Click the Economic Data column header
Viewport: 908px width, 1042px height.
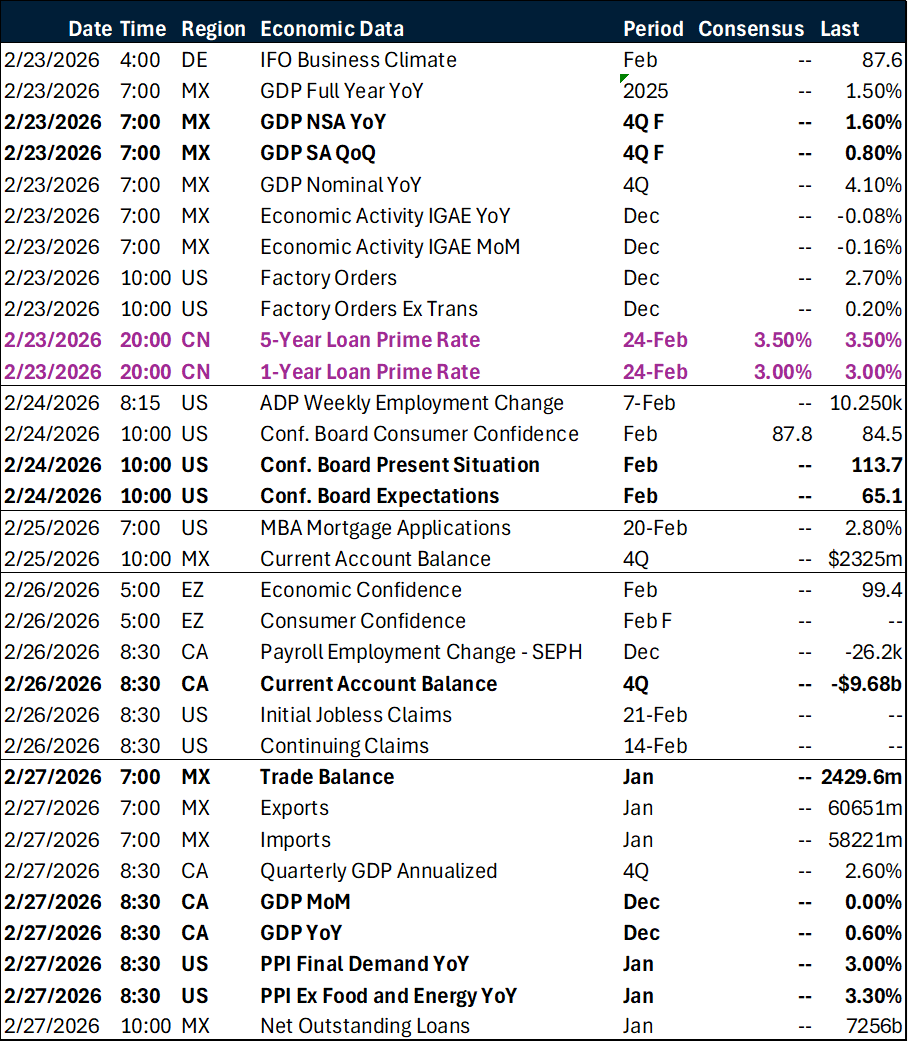click(x=331, y=29)
